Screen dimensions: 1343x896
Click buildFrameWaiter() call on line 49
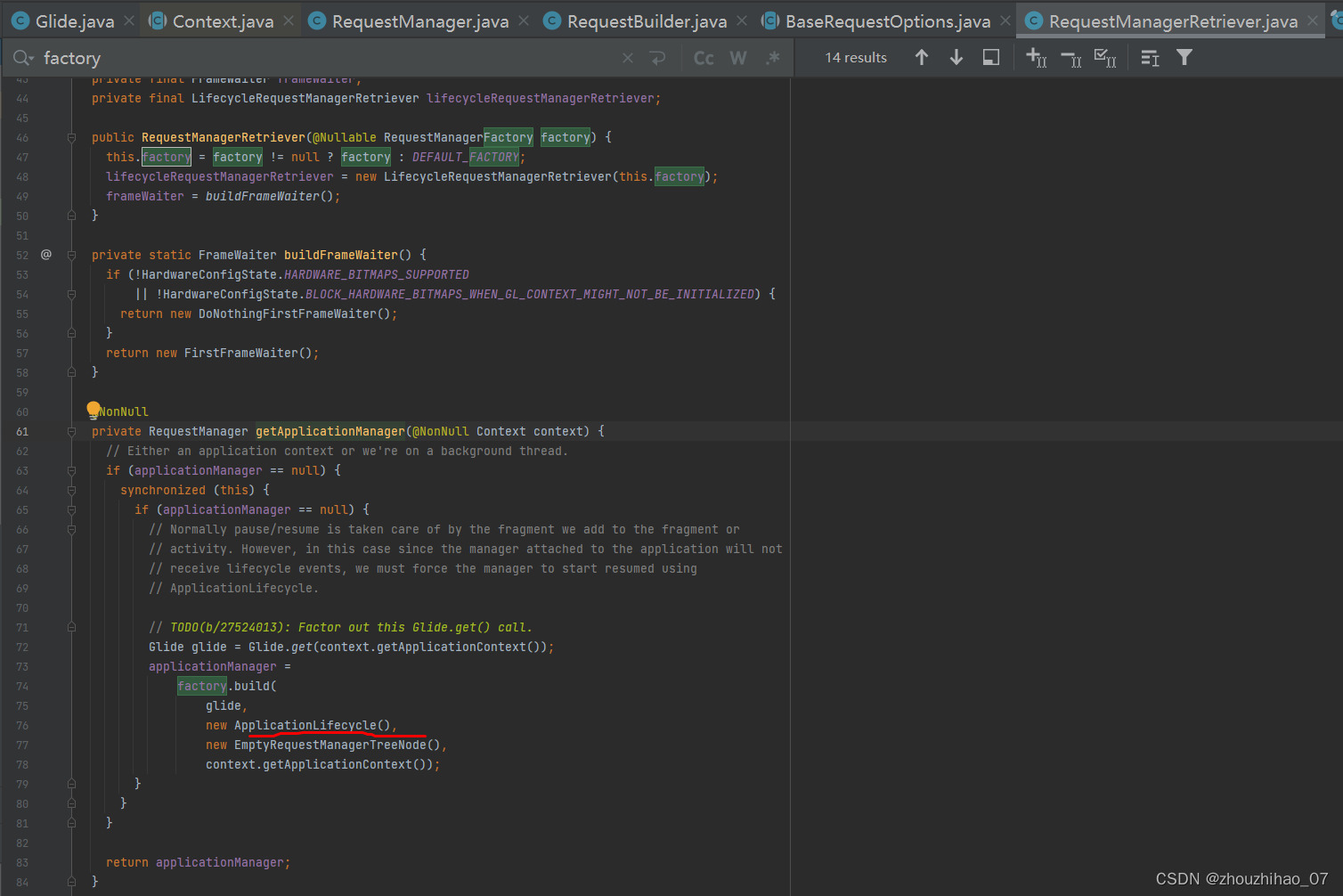(270, 196)
